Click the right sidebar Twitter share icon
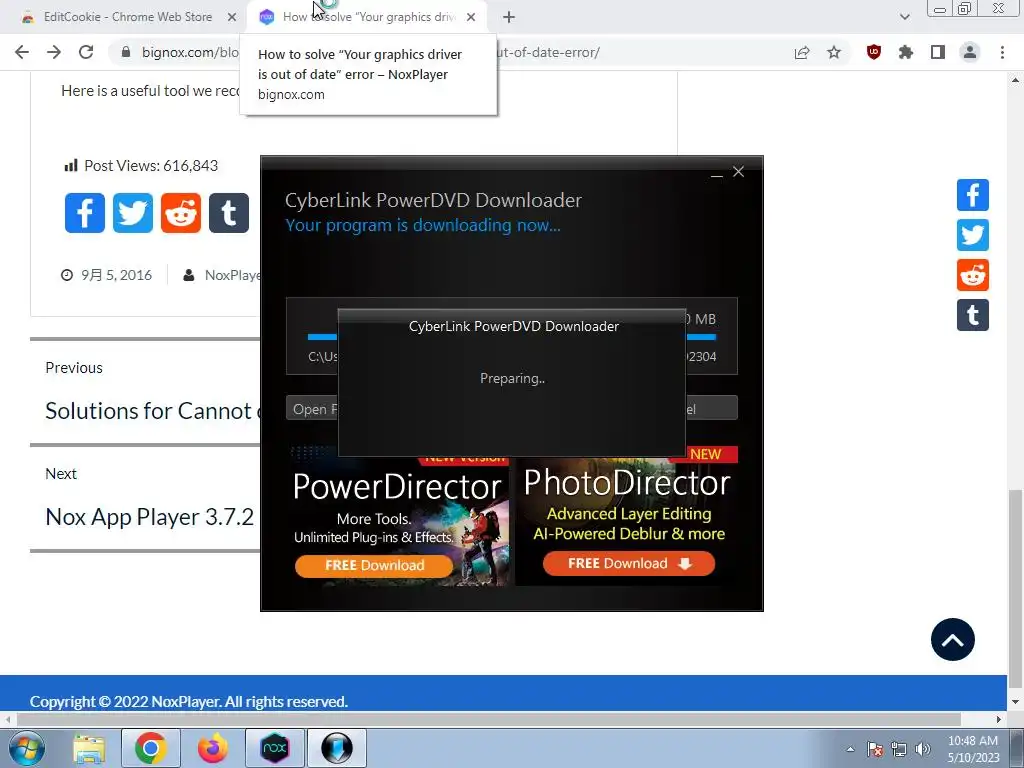The width and height of the screenshot is (1024, 768). [972, 235]
